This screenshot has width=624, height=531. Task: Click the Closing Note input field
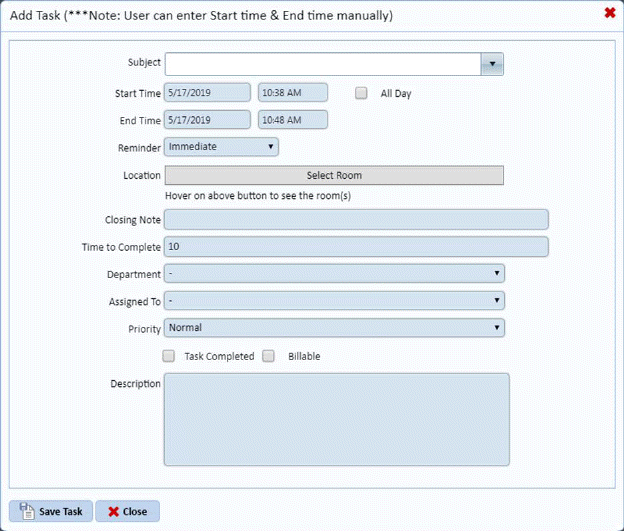click(356, 220)
